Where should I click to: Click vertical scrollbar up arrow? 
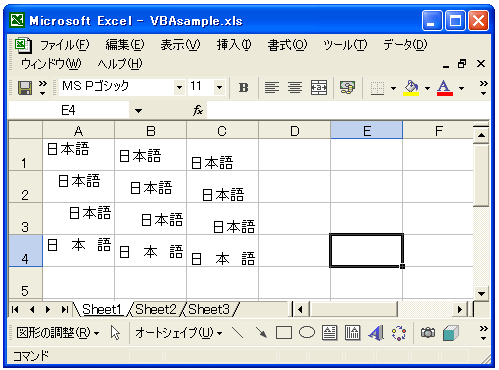[481, 135]
